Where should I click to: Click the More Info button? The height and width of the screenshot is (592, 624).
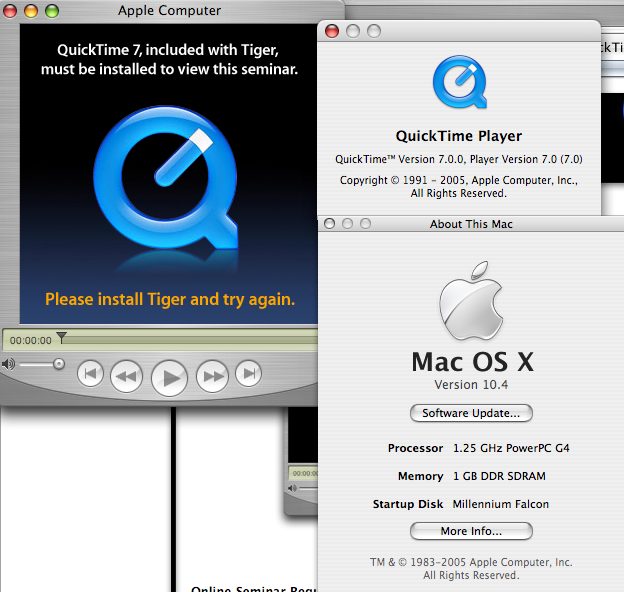[471, 531]
